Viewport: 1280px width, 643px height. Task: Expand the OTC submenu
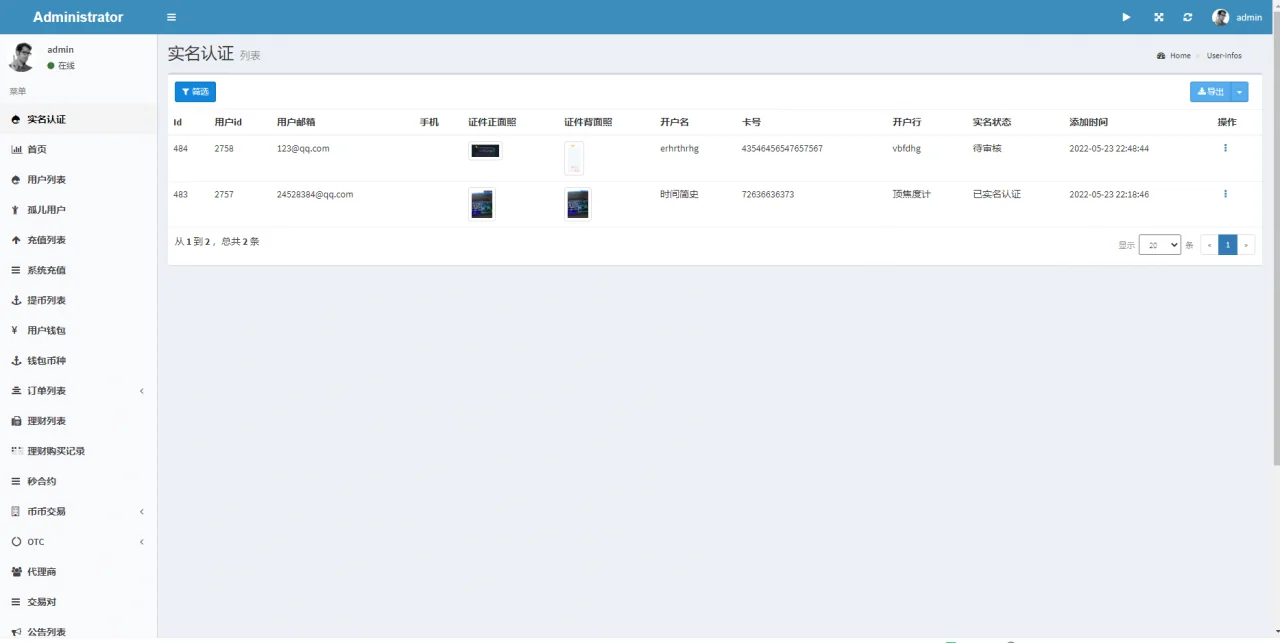click(x=141, y=542)
